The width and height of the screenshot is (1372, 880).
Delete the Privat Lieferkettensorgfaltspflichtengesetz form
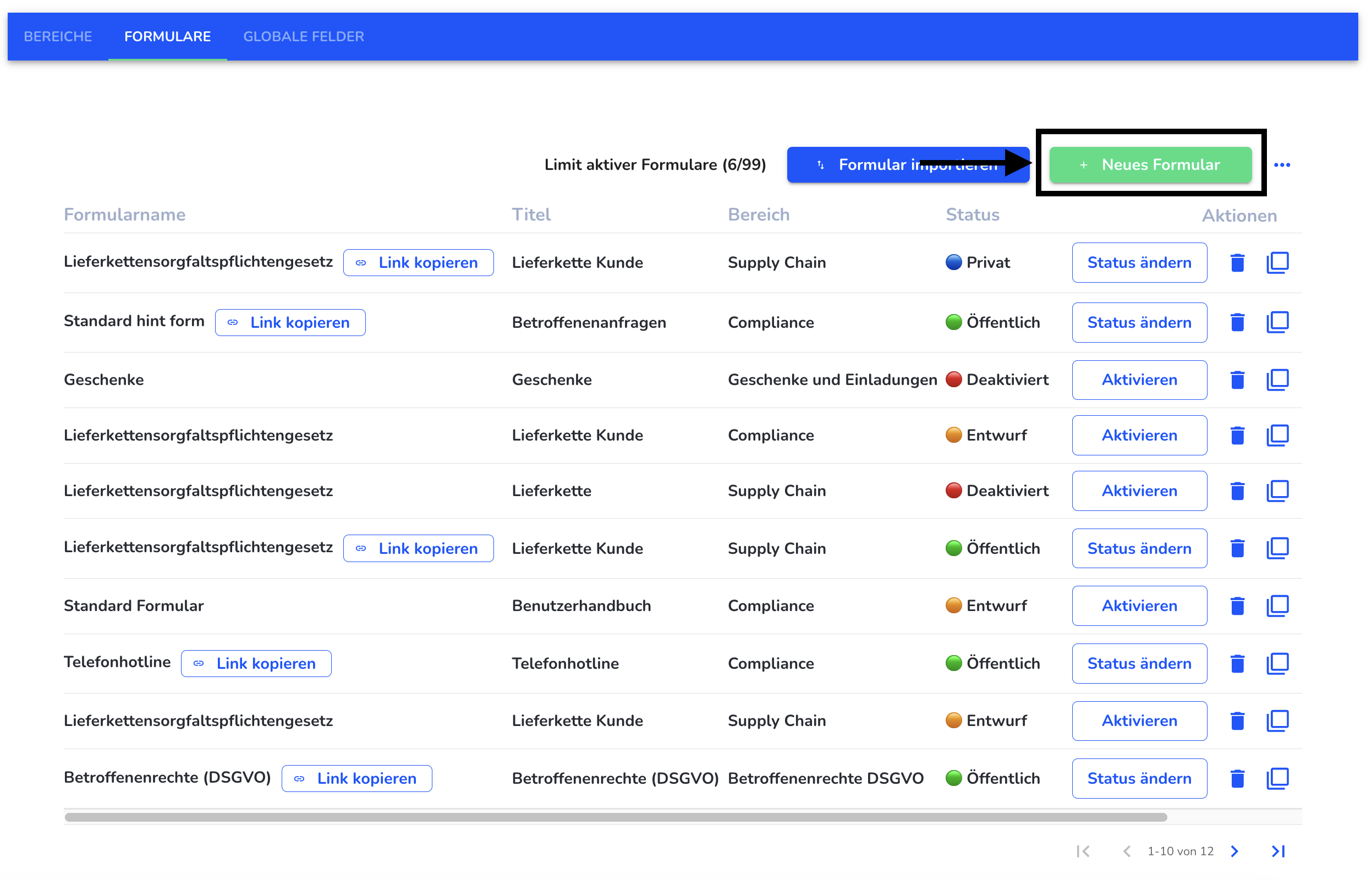click(1237, 263)
